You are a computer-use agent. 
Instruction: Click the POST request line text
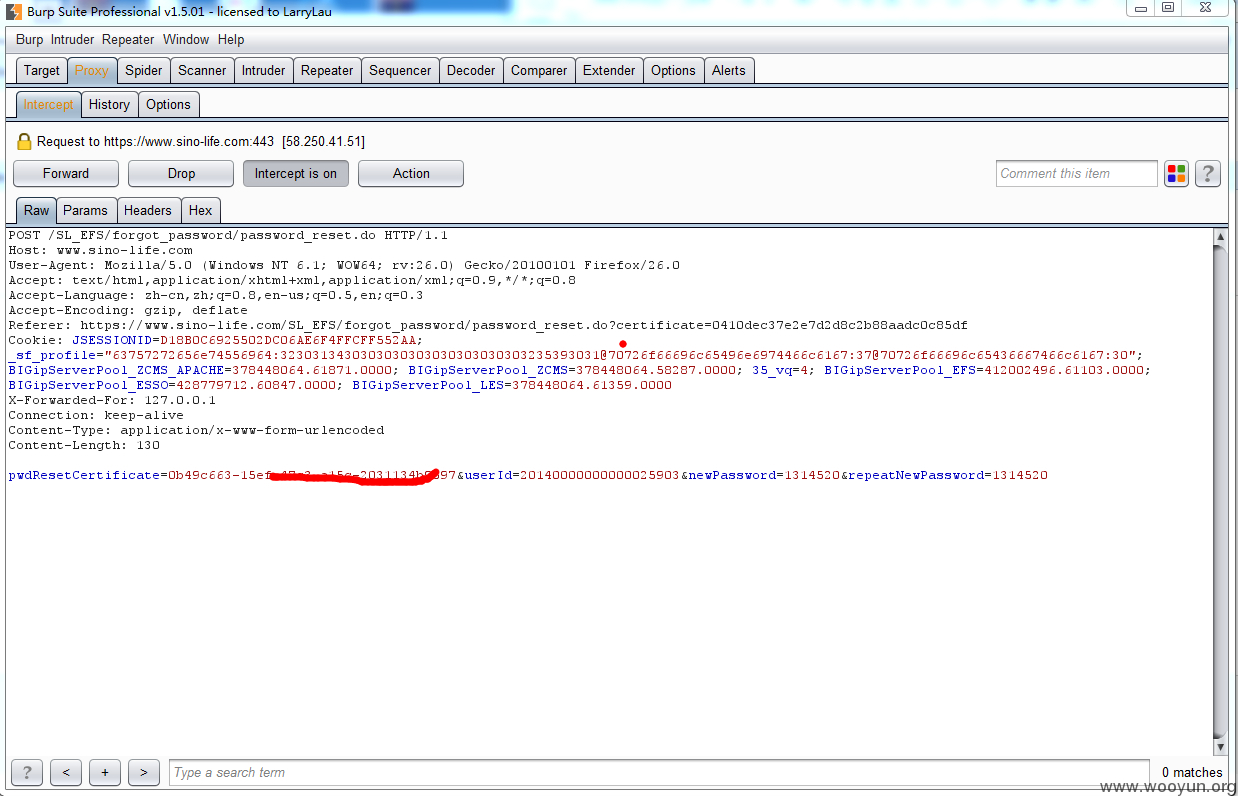click(x=228, y=236)
